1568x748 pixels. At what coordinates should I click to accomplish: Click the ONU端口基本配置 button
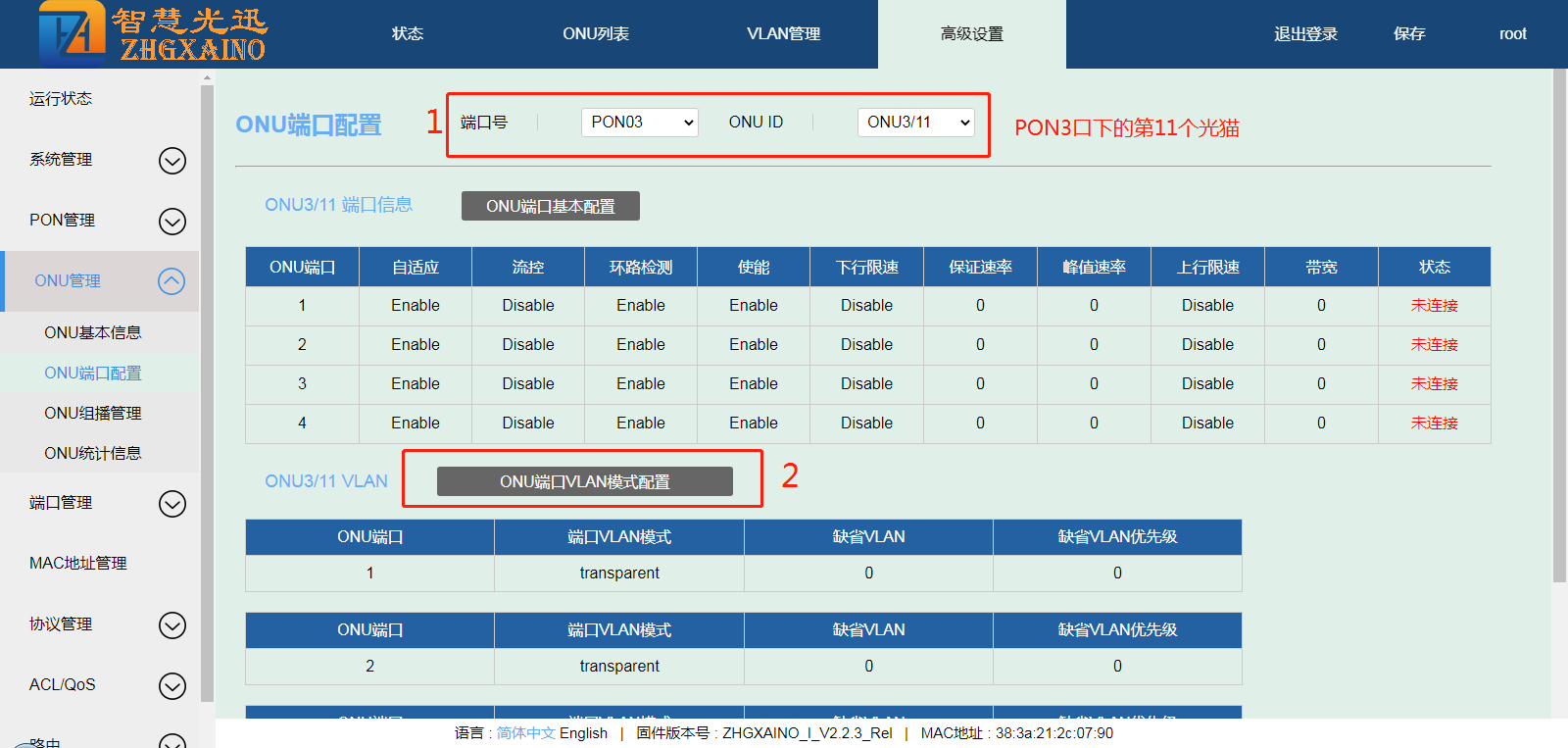[x=550, y=207]
